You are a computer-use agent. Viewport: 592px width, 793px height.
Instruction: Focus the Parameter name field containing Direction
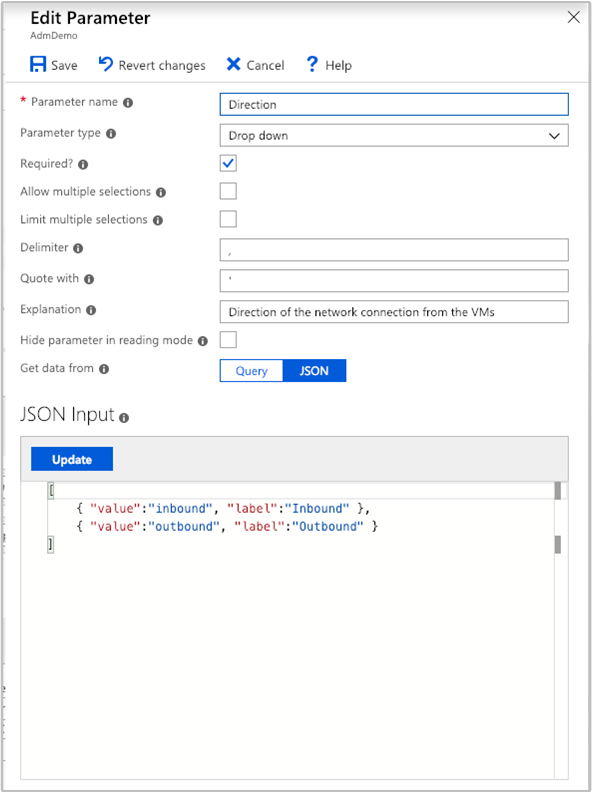click(x=394, y=105)
